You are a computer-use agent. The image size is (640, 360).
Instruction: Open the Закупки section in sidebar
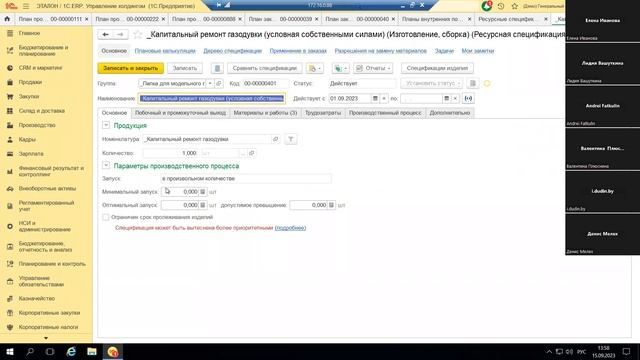click(29, 96)
